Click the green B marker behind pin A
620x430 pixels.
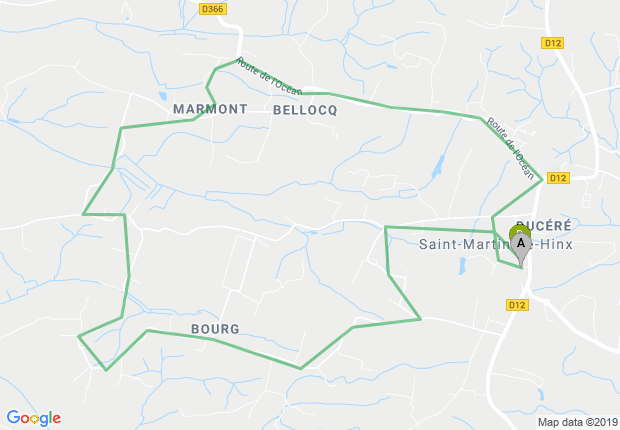pos(520,230)
